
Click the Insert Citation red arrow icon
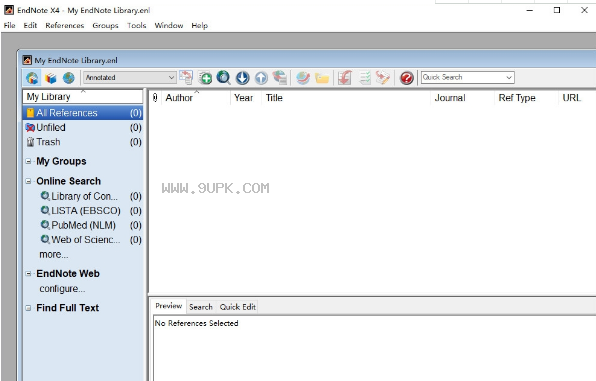pyautogui.click(x=345, y=78)
